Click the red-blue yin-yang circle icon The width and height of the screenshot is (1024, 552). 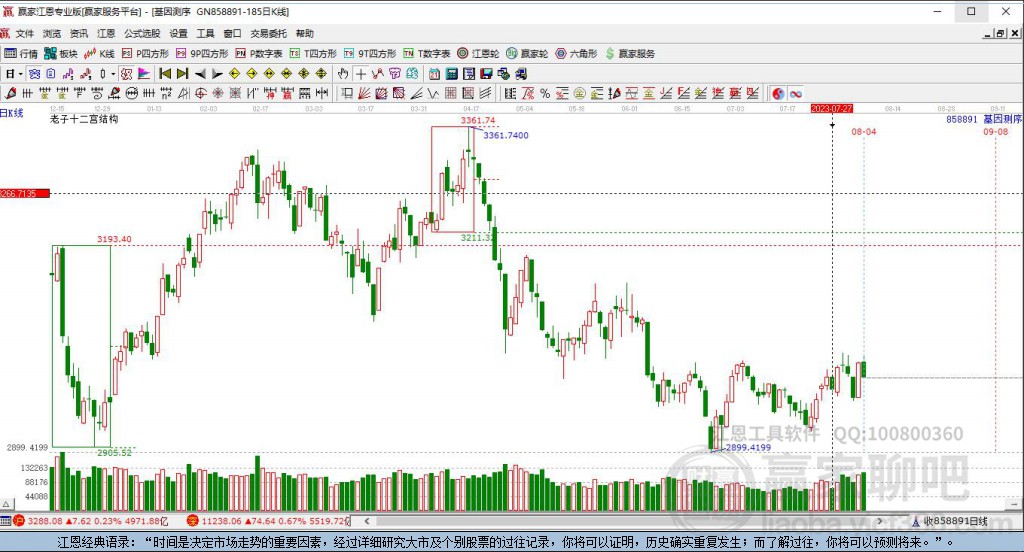778,93
